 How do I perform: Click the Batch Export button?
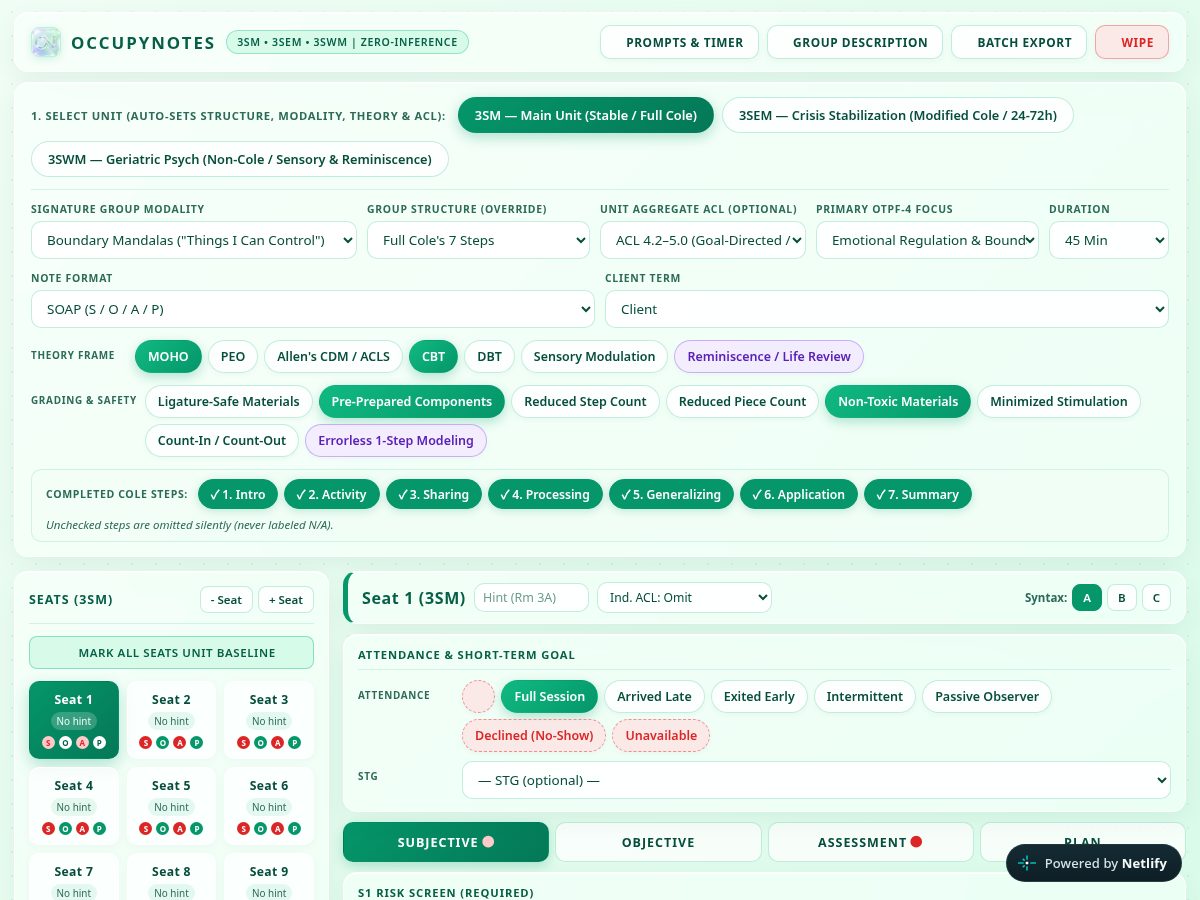point(1019,42)
